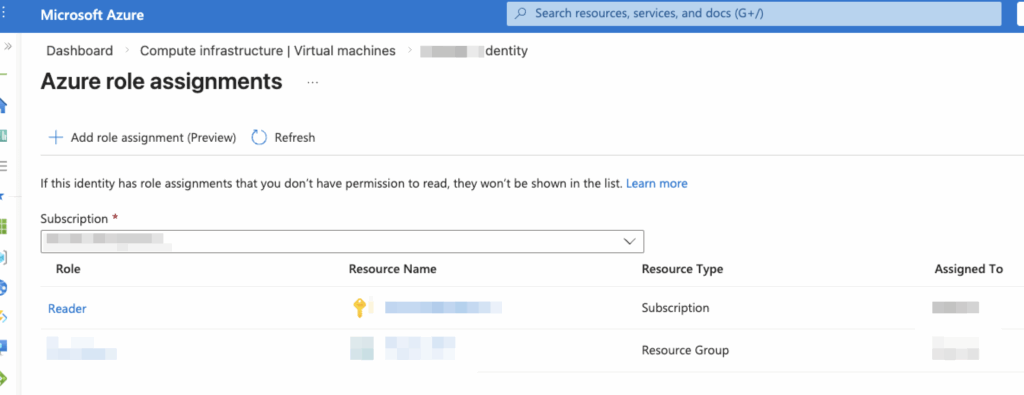Screen dimensions: 1024x395
Task: Focus the Search resources, services, and docs box
Action: point(754,14)
